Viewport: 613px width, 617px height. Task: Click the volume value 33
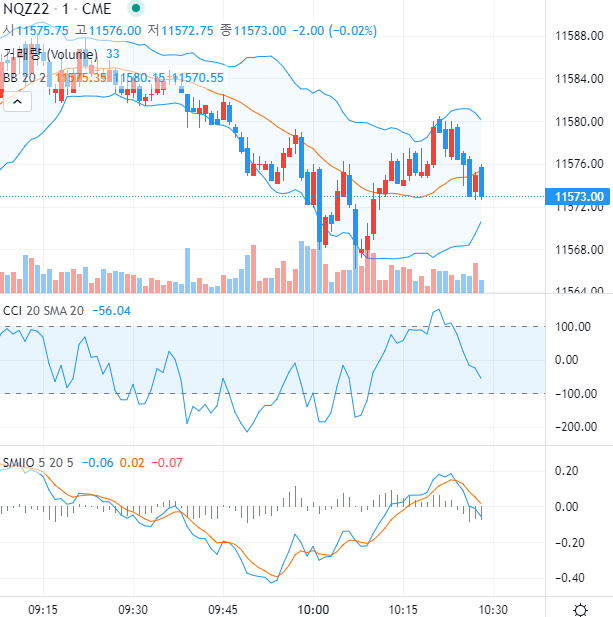click(x=113, y=54)
